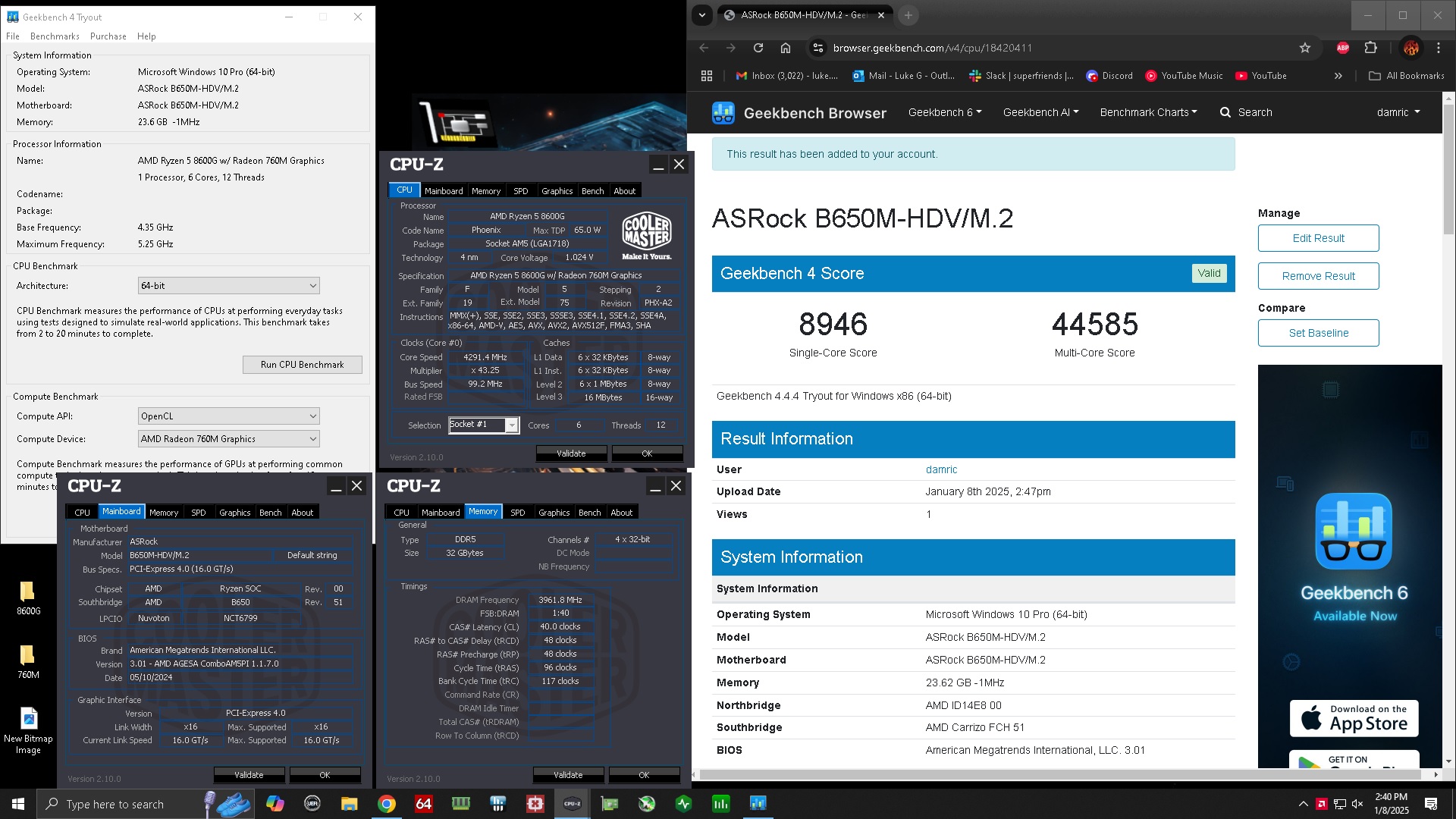Open the All Bookmarks folder
This screenshot has width=1456, height=819.
(x=1407, y=76)
